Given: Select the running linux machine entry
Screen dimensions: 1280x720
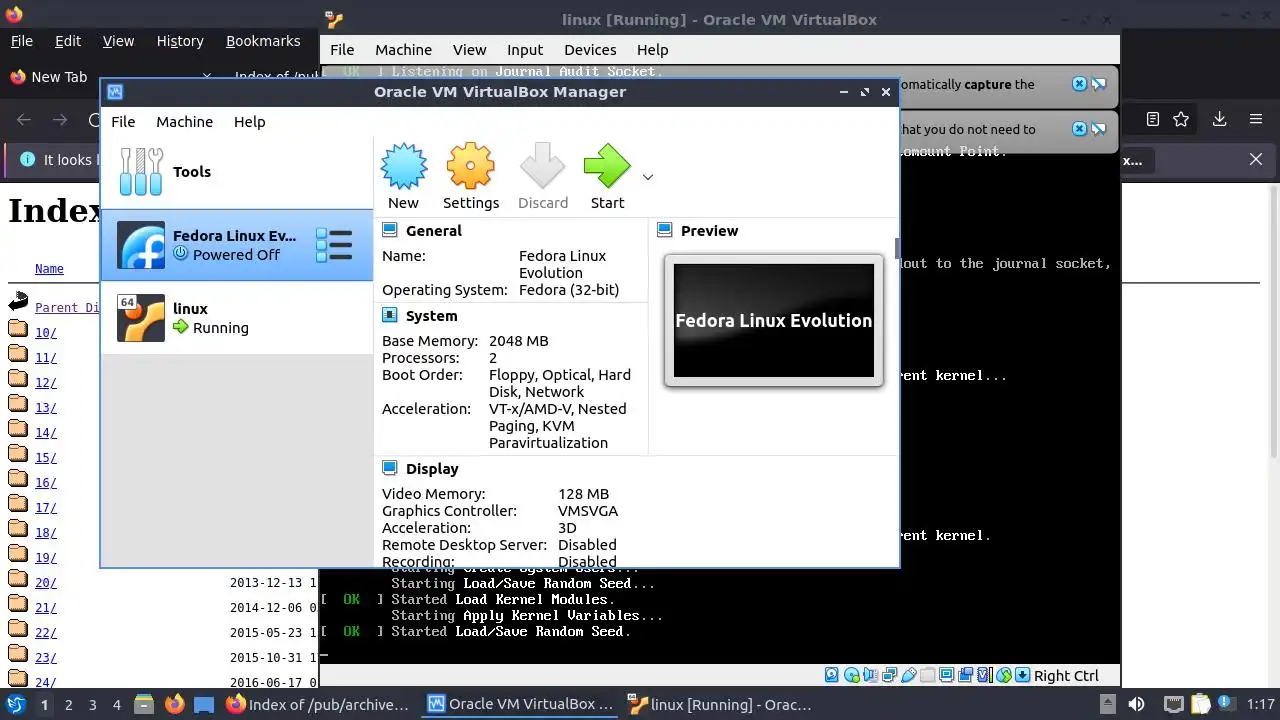Looking at the screenshot, I should [x=237, y=318].
